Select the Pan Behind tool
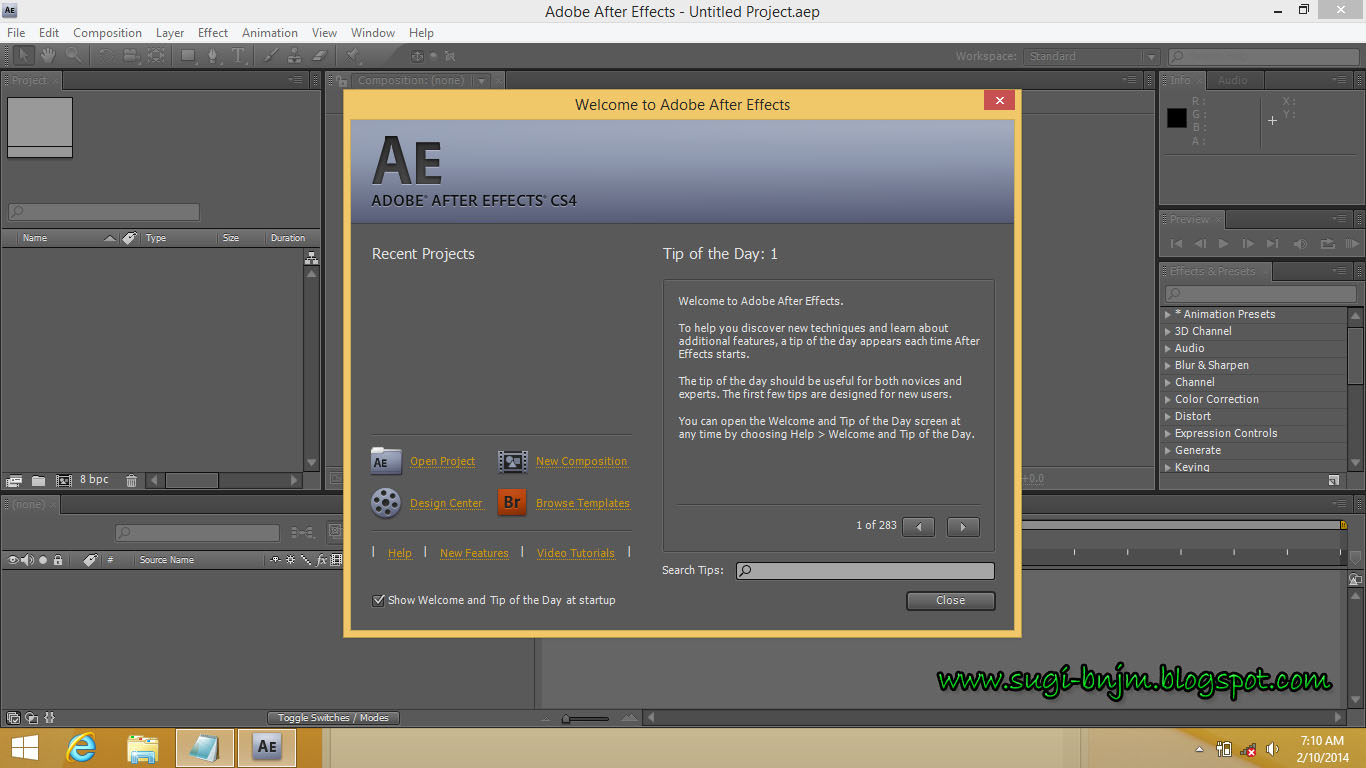Viewport: 1366px width, 768px height. (156, 56)
